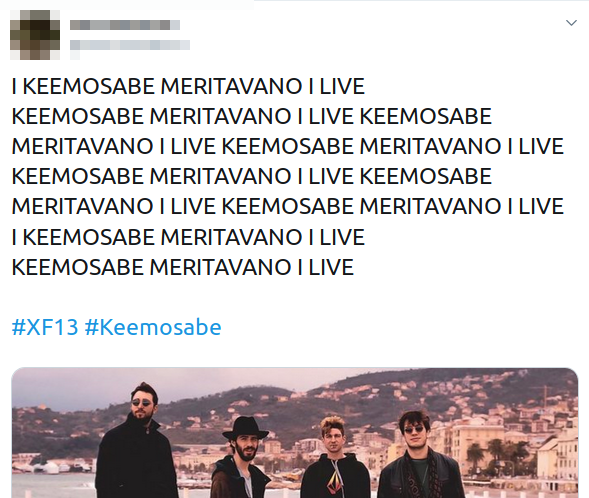Screen dimensions: 589x498
Task: Click the blank space above the hashtags
Action: (295, 297)
